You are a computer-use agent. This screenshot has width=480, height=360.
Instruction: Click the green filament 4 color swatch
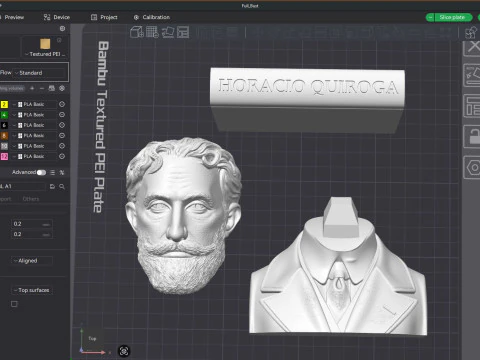(4, 115)
